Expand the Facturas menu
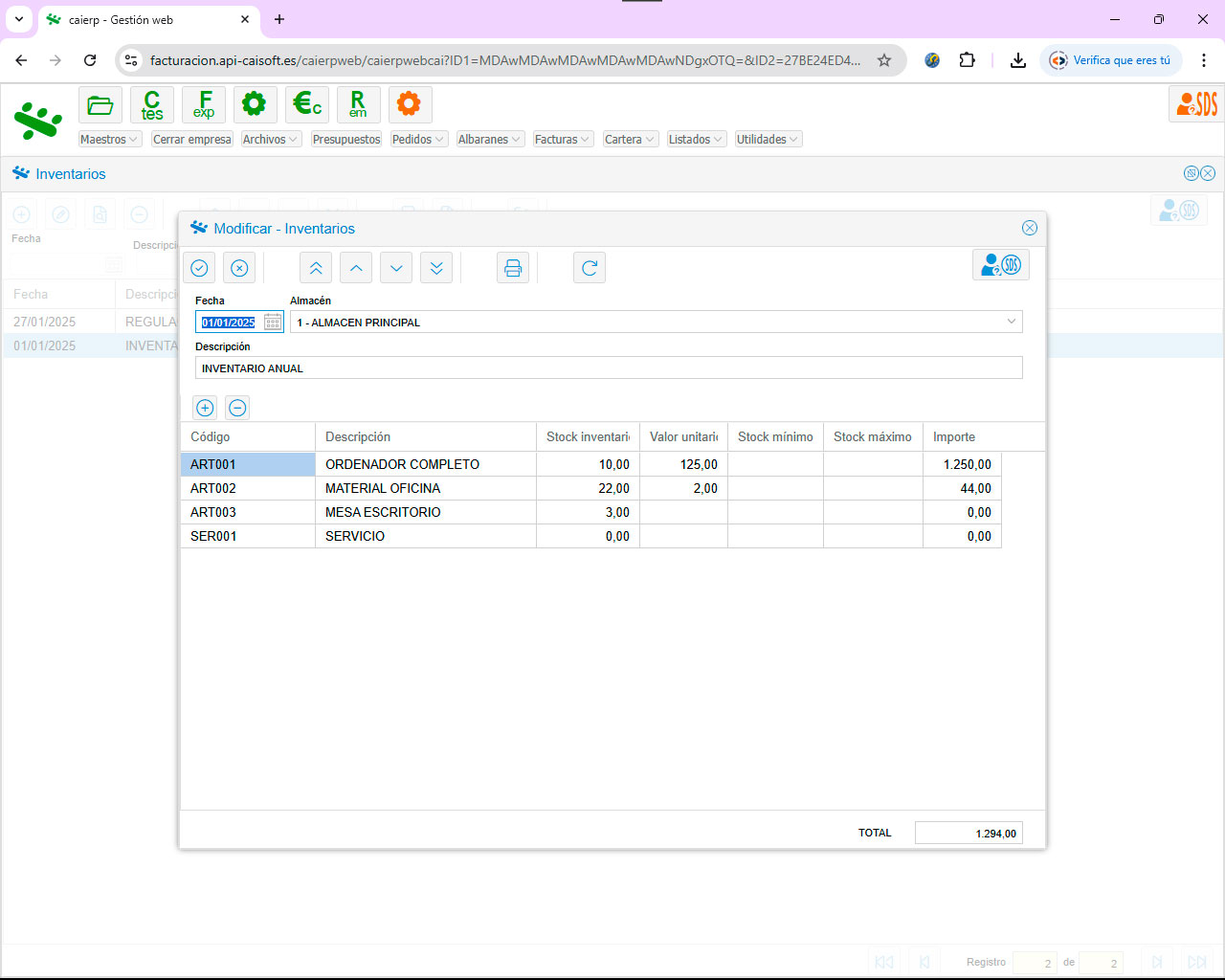1225x980 pixels. 564,140
